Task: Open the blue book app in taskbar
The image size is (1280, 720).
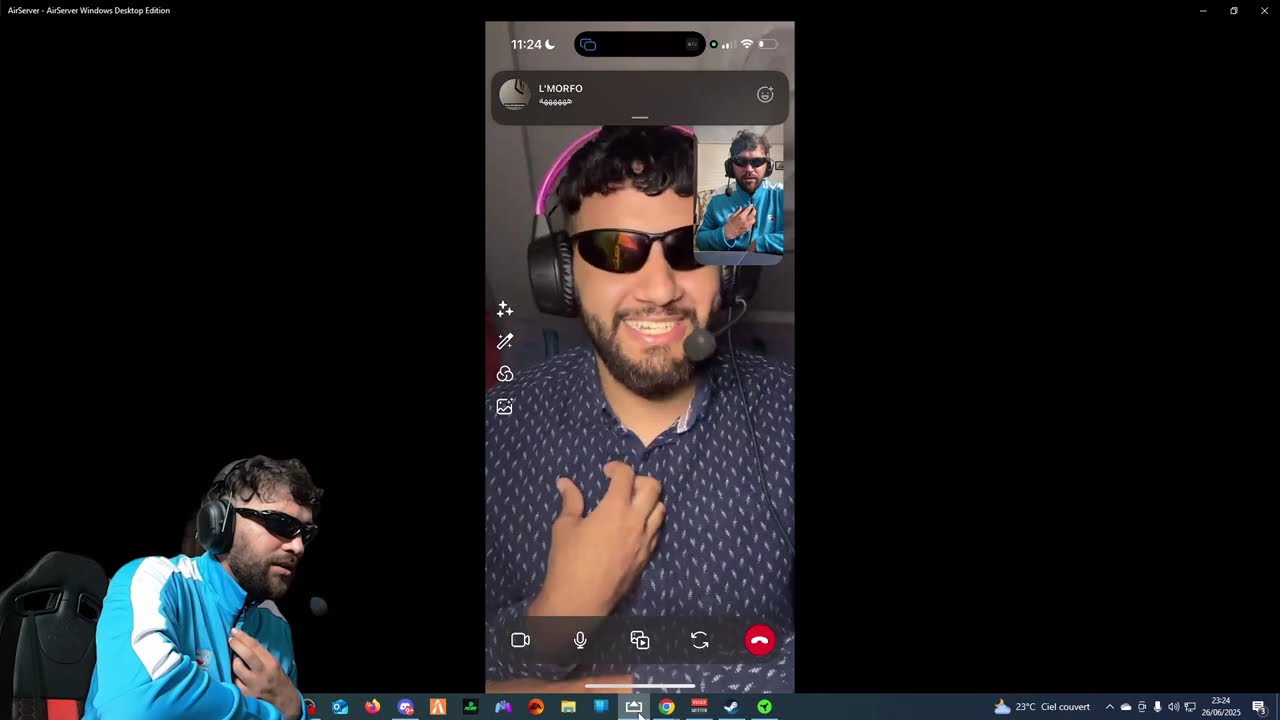Action: 601,707
